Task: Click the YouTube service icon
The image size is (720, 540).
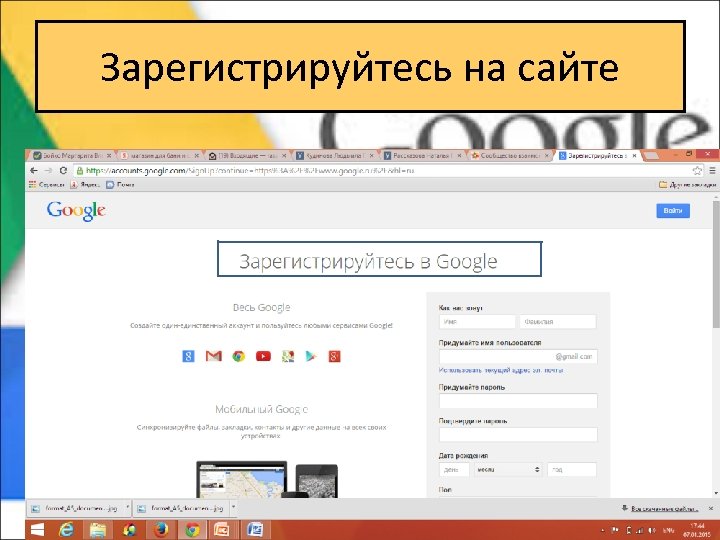Action: click(263, 356)
